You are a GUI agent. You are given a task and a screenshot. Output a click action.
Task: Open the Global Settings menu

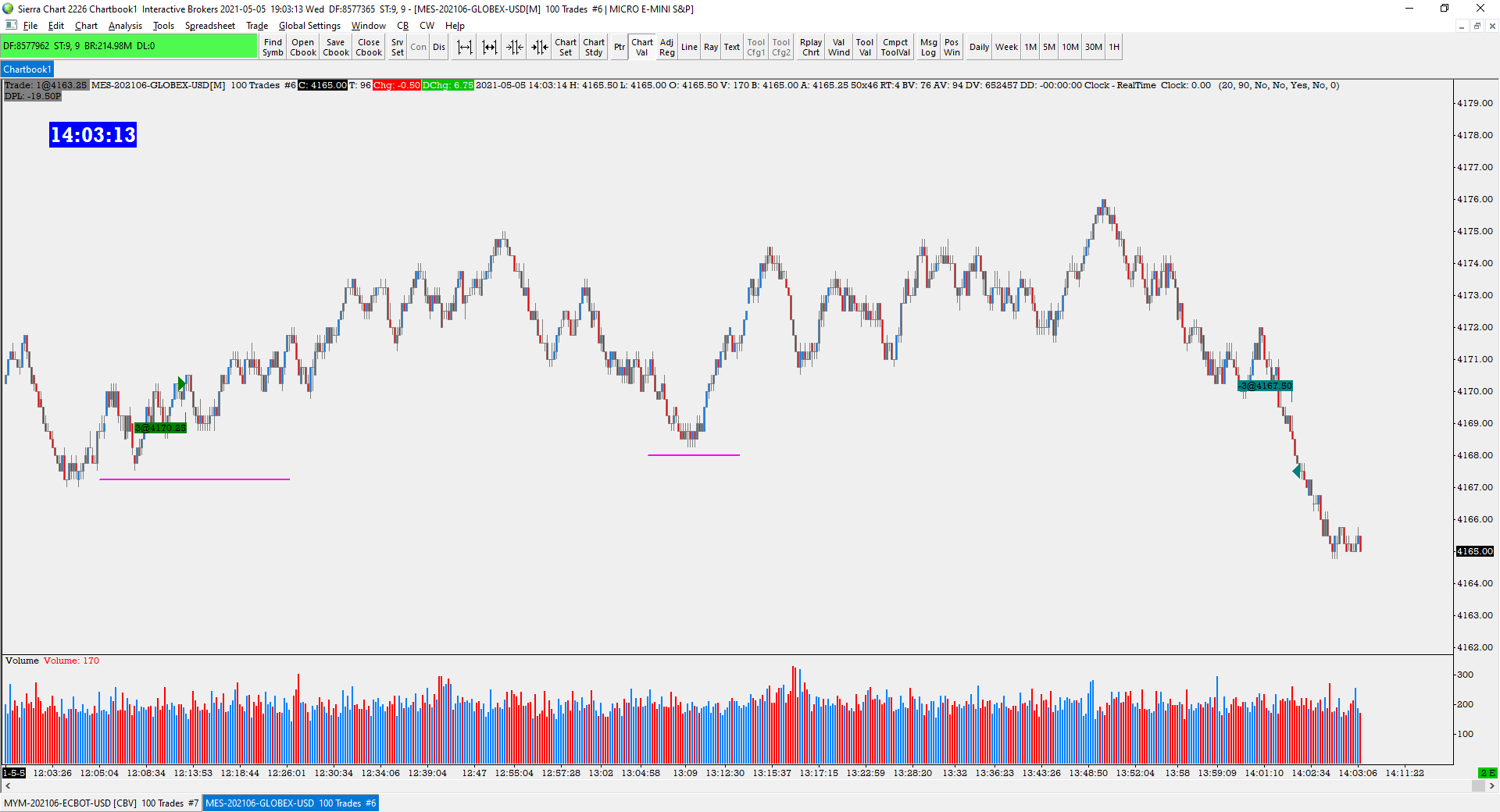point(309,26)
